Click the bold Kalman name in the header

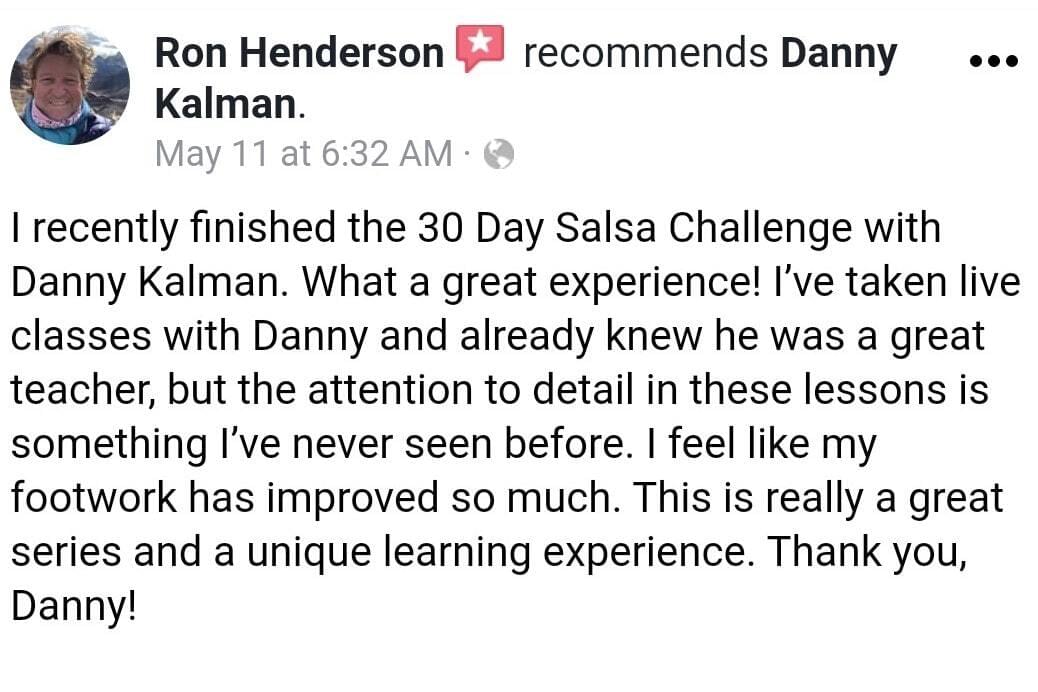(226, 105)
